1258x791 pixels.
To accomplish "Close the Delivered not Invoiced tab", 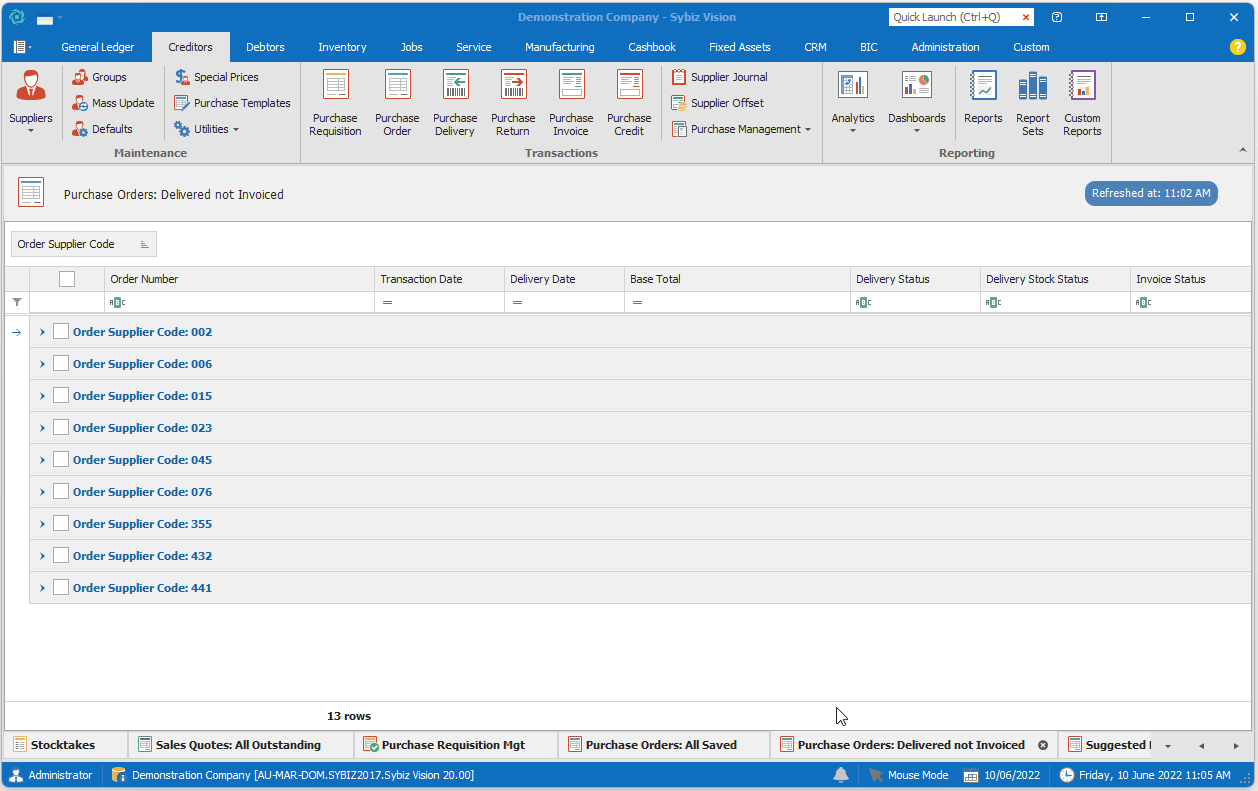I will point(1043,745).
